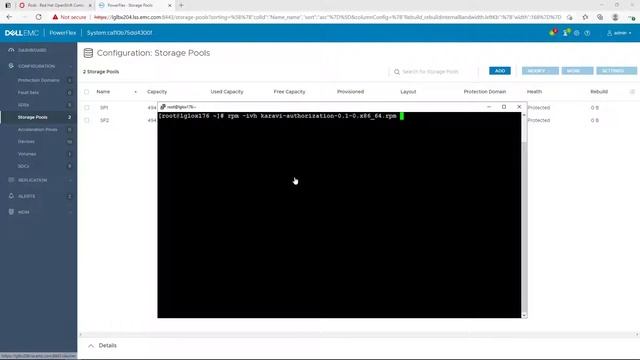Viewport: 640px width, 360px height.
Task: Open a new browser tab
Action: (181, 5)
